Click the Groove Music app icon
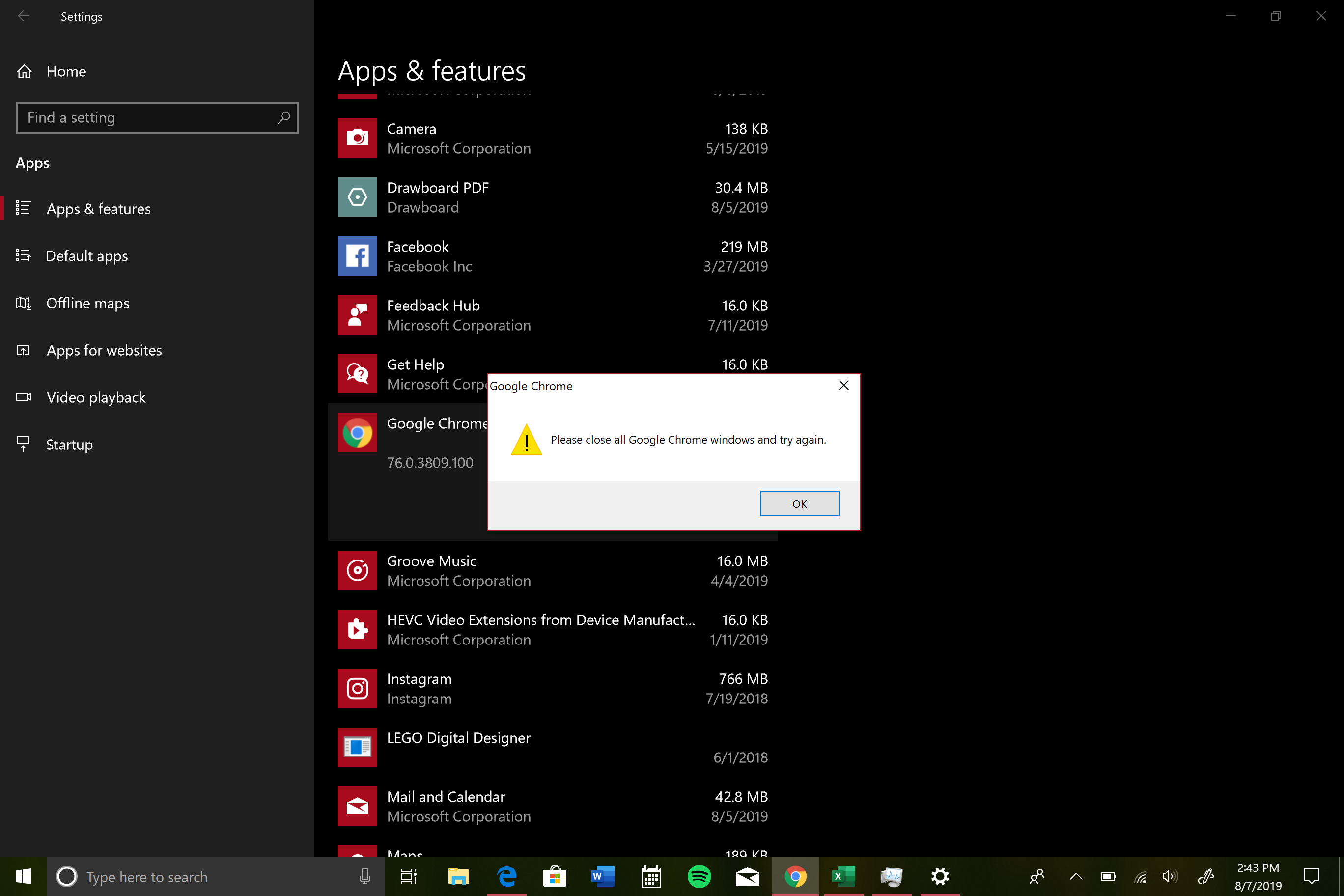The width and height of the screenshot is (1344, 896). [x=357, y=570]
